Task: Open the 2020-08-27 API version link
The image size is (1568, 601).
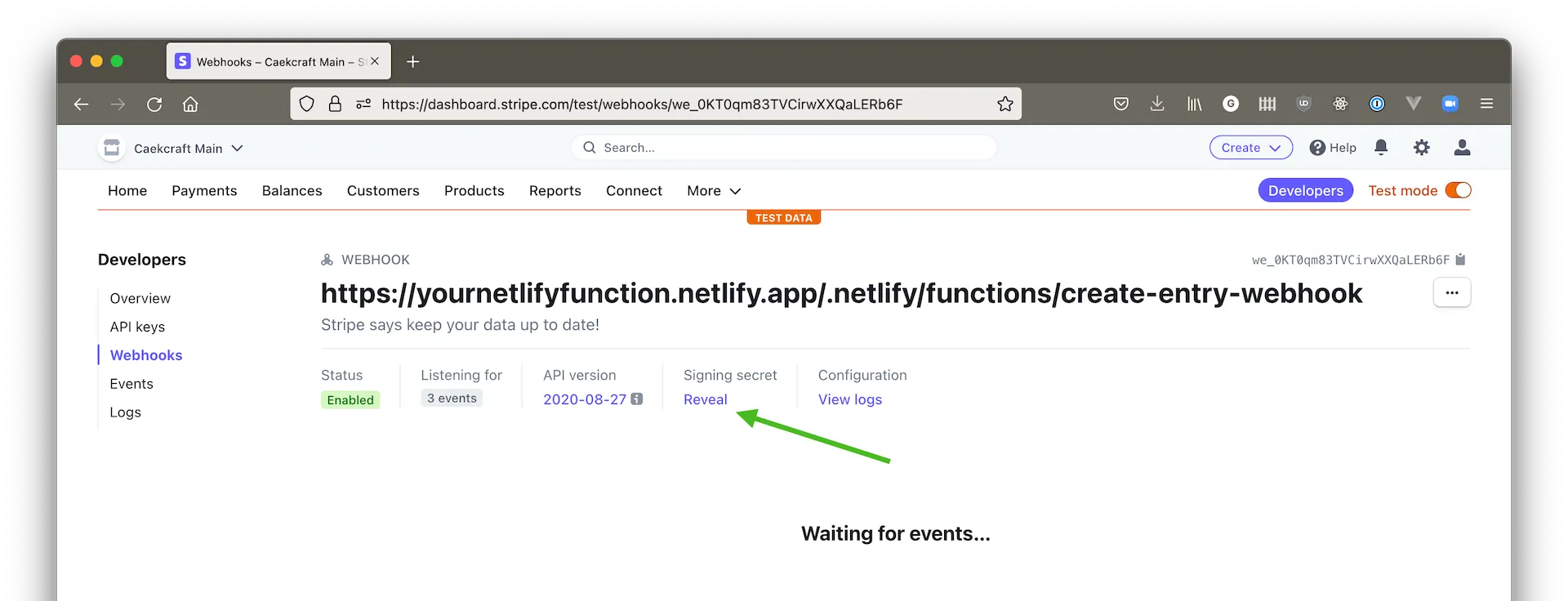Action: (x=585, y=399)
